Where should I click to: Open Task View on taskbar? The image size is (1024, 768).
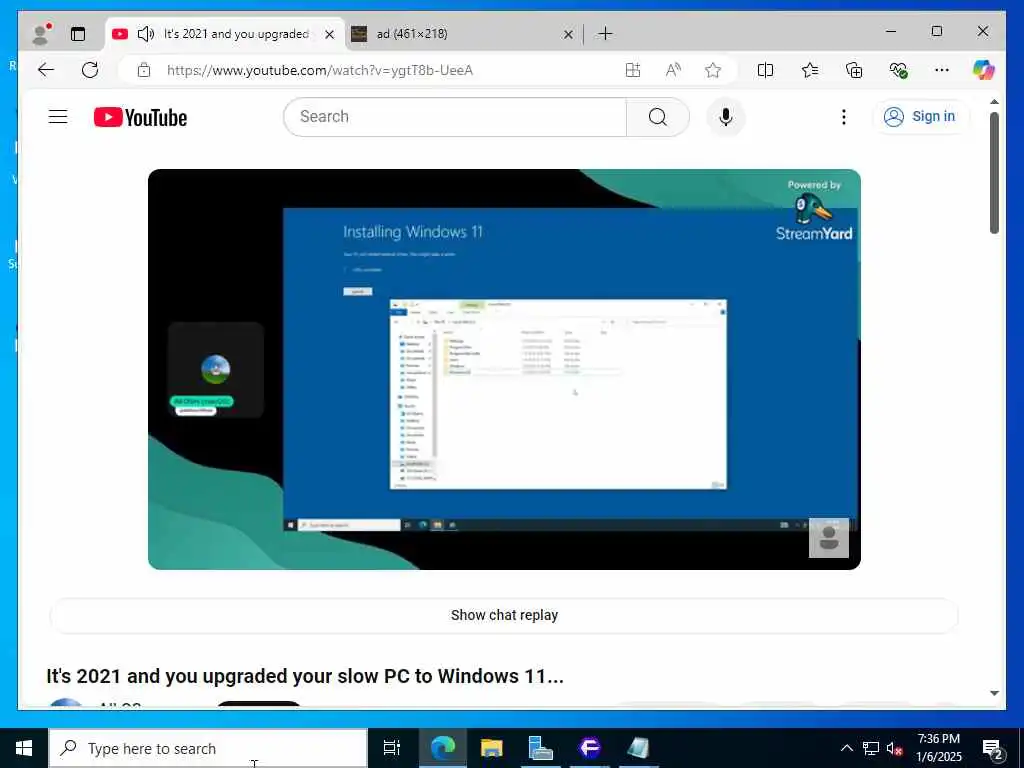(392, 748)
